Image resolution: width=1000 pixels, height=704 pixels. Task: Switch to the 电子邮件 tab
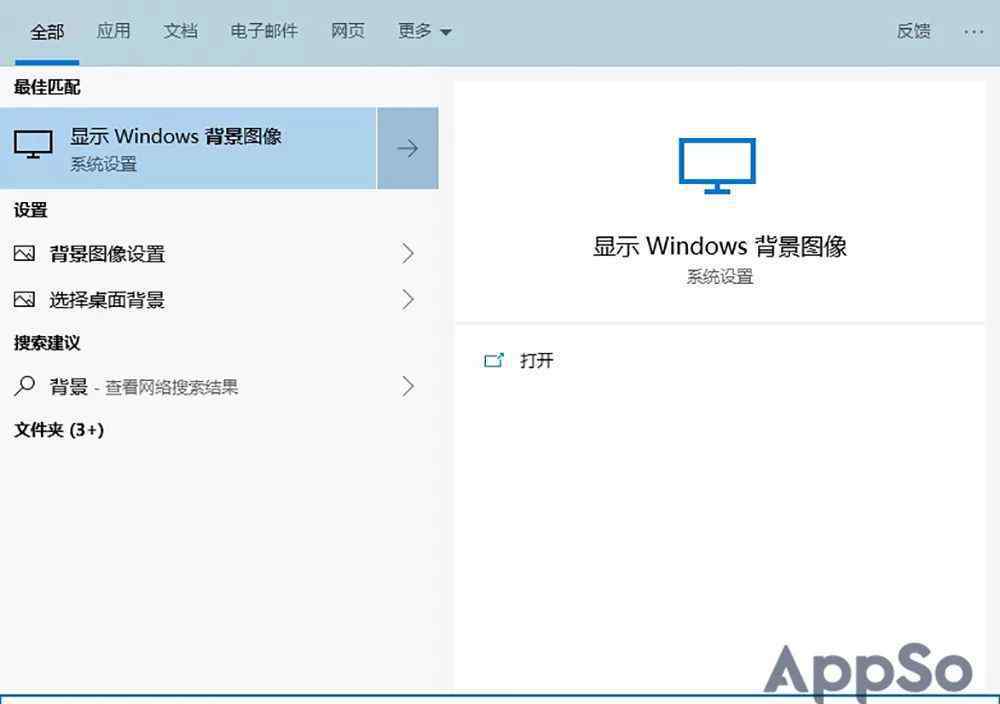pyautogui.click(x=264, y=31)
